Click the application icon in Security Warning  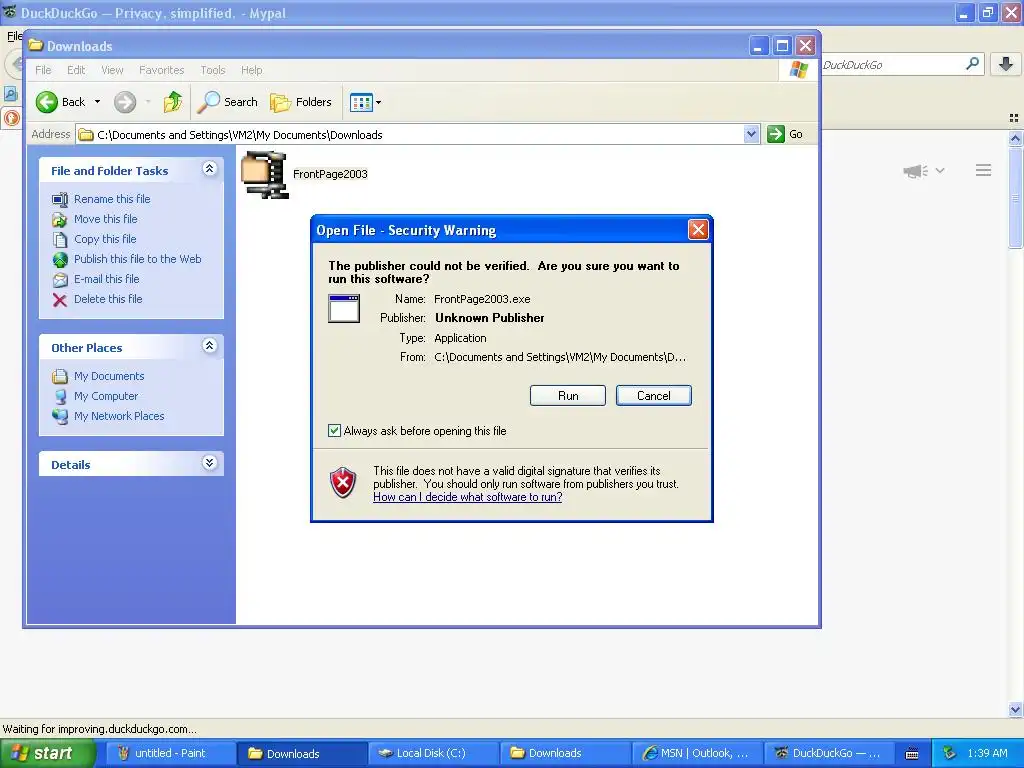coord(344,308)
